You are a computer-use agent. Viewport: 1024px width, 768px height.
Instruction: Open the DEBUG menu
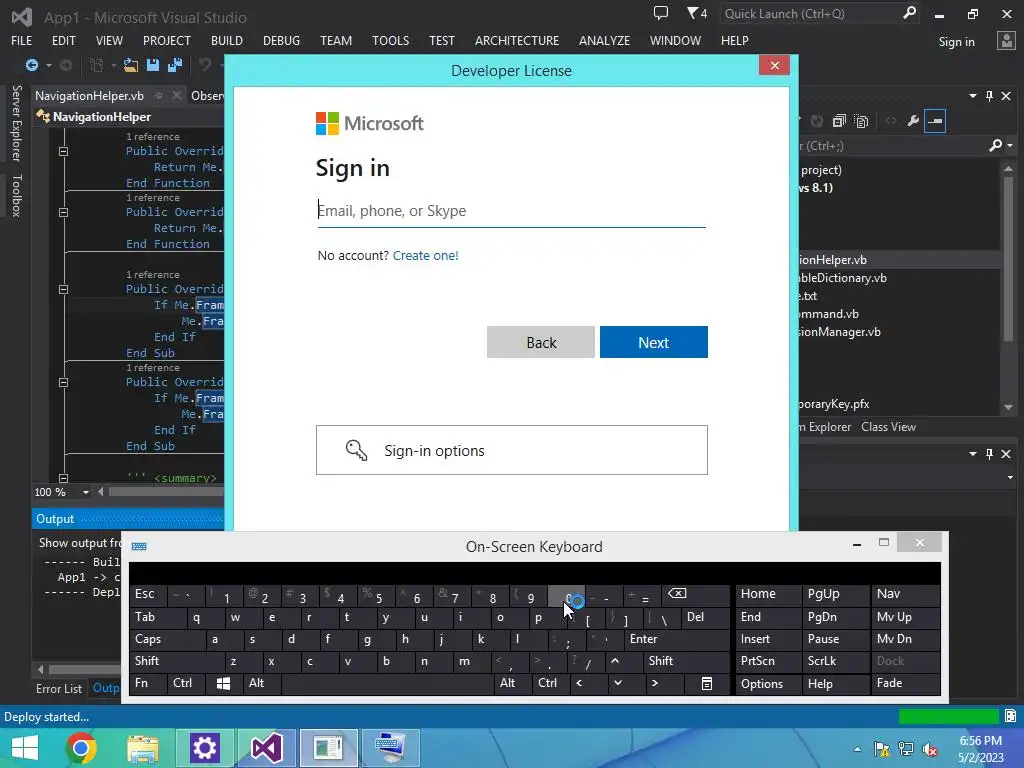click(281, 40)
